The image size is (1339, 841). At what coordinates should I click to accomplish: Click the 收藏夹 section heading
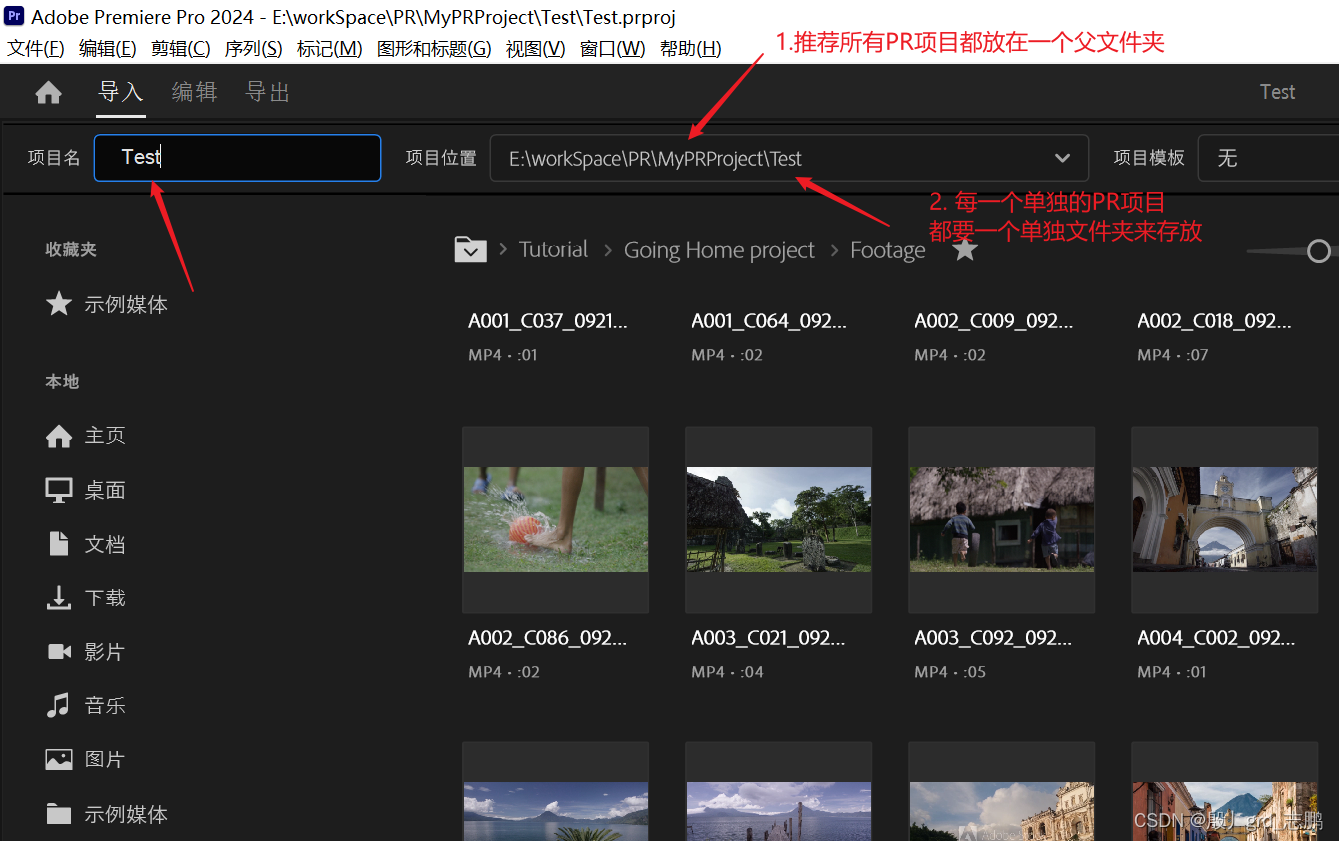click(71, 249)
